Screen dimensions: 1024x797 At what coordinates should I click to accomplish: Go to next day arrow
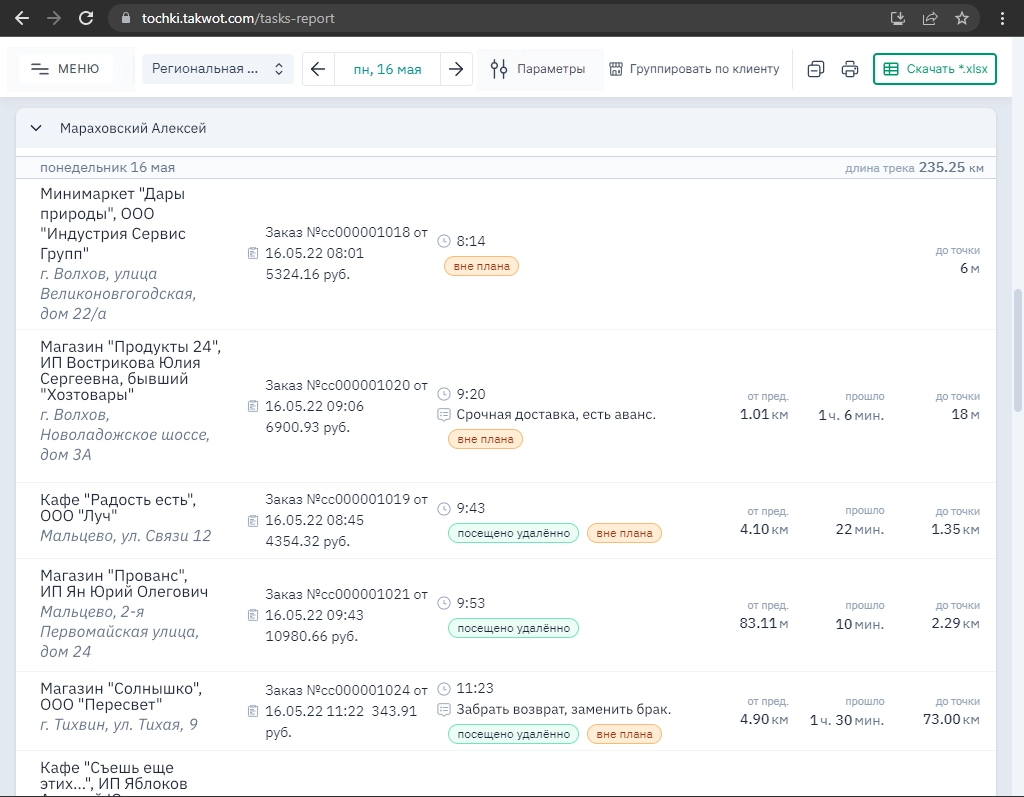(x=456, y=69)
